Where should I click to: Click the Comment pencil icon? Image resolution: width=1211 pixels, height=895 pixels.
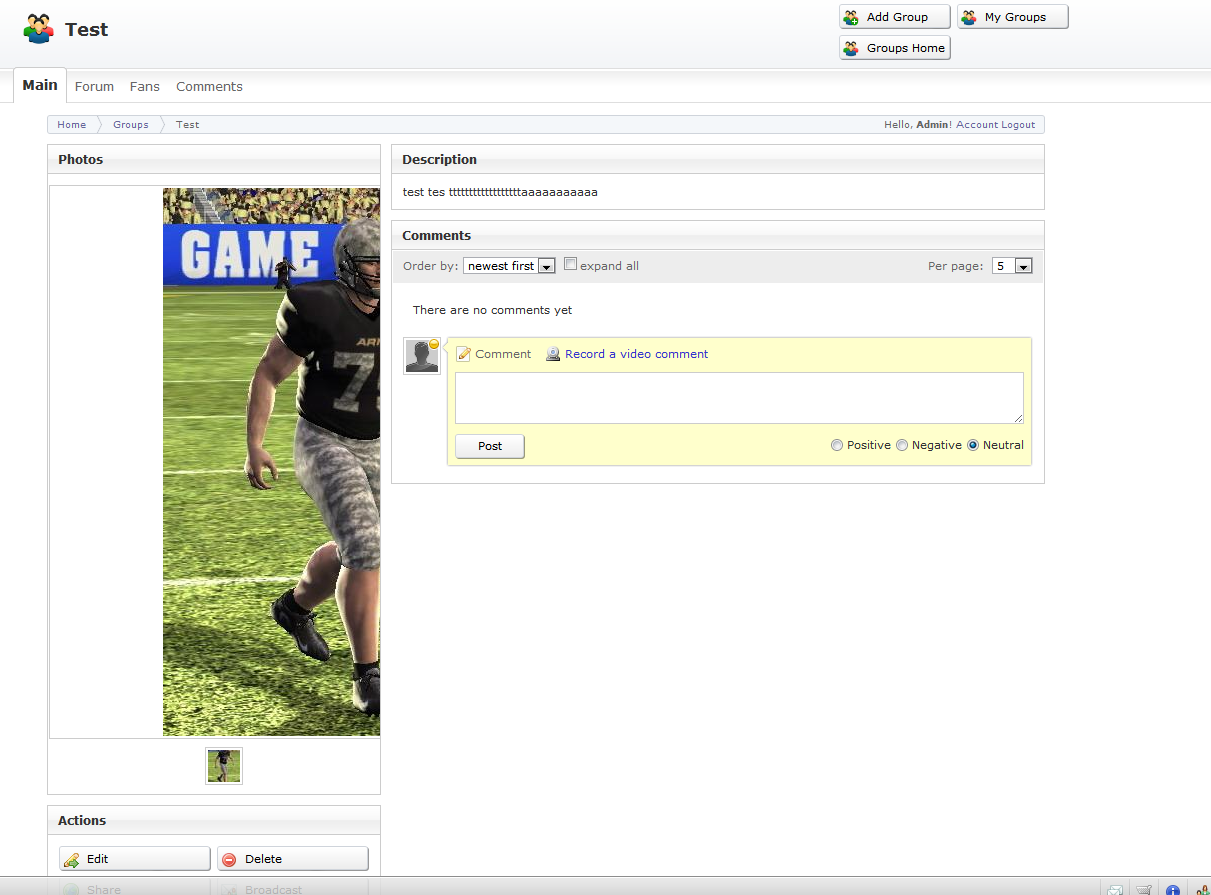pos(463,354)
